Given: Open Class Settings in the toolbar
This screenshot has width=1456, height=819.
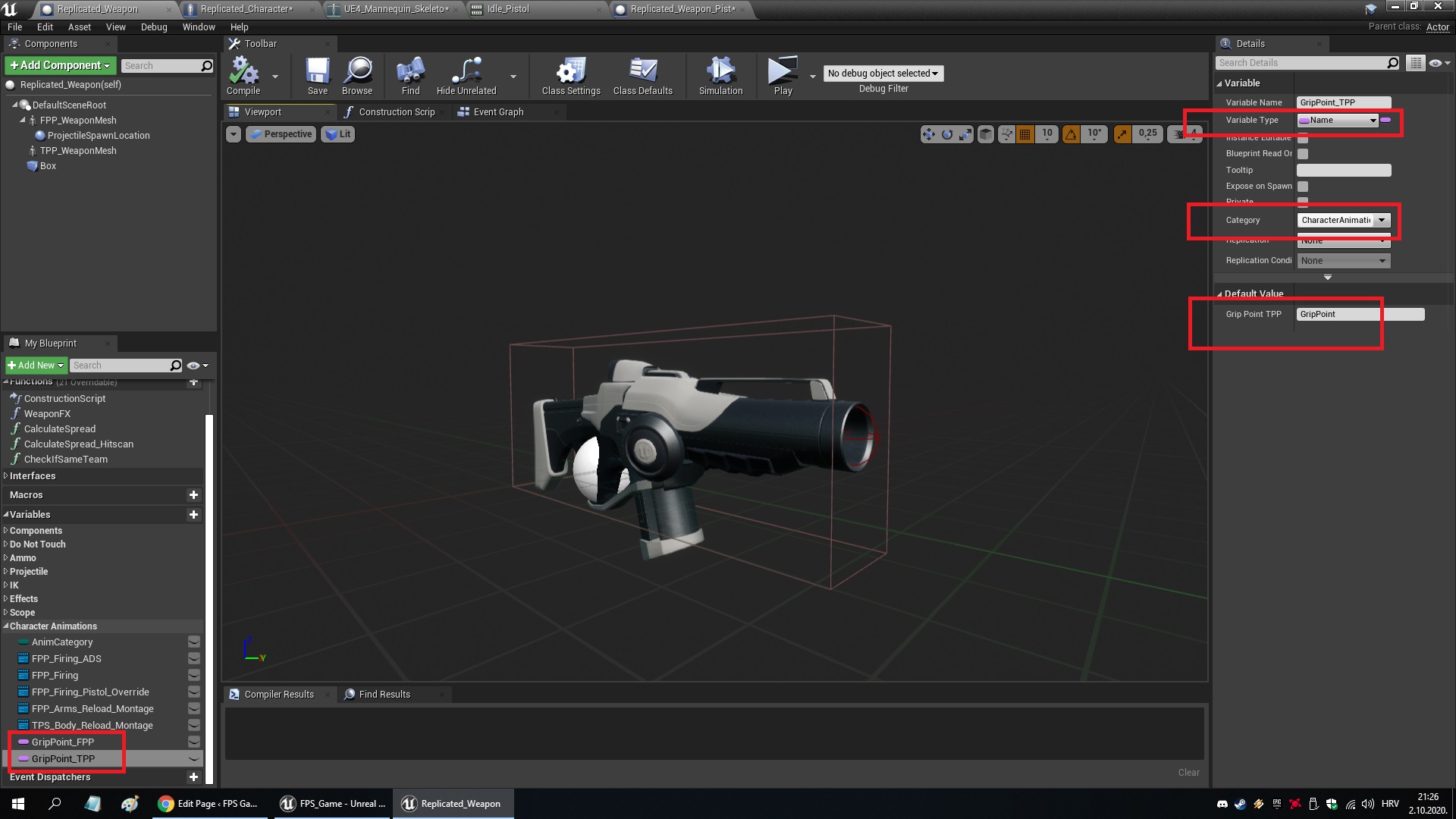Looking at the screenshot, I should (x=570, y=75).
